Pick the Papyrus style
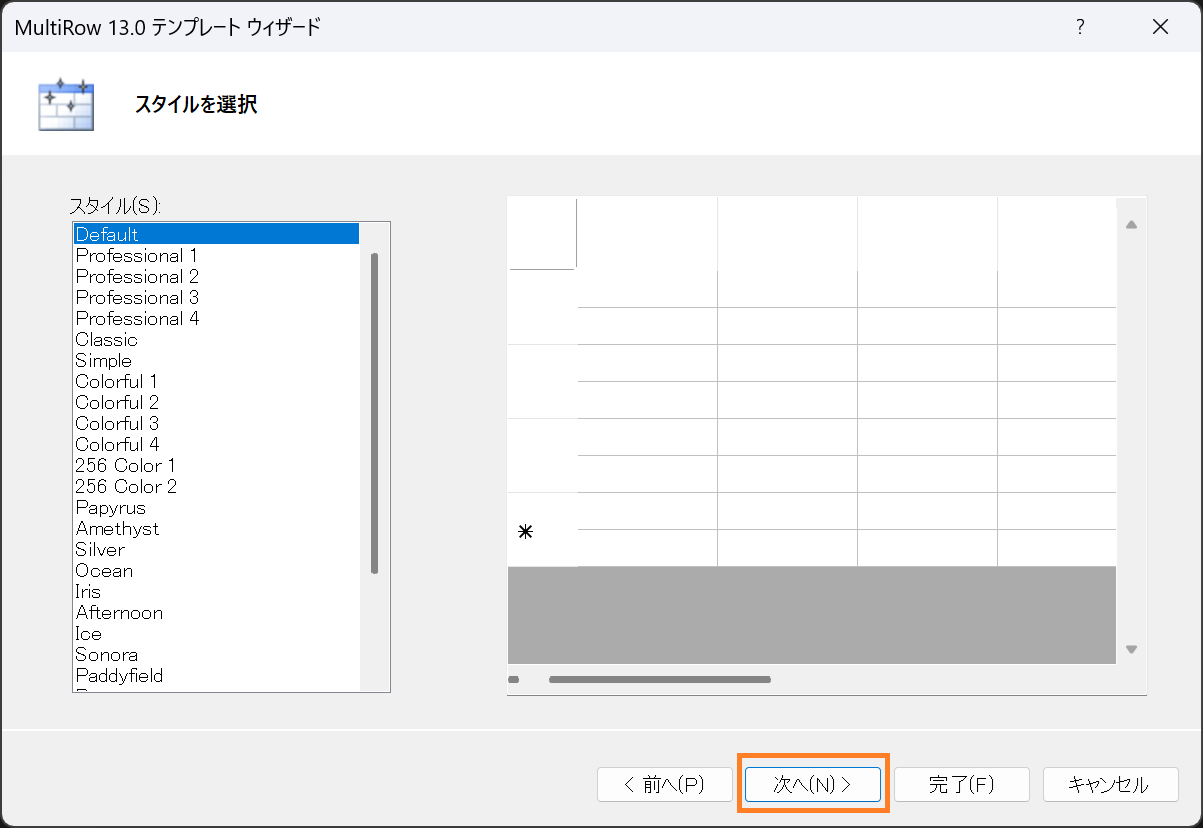 (x=216, y=507)
